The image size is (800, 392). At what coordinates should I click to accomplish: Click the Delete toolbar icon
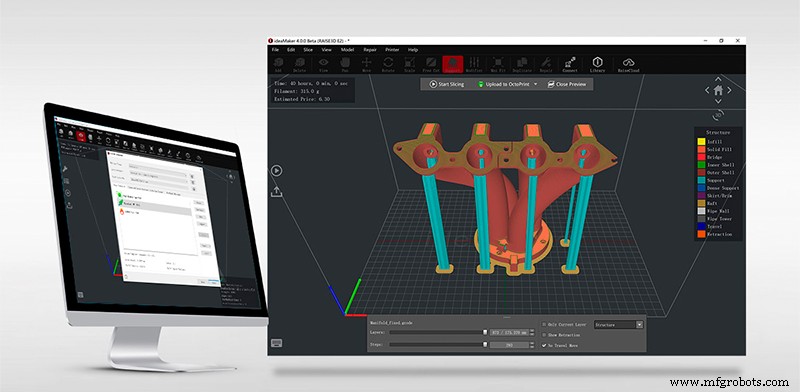[299, 64]
